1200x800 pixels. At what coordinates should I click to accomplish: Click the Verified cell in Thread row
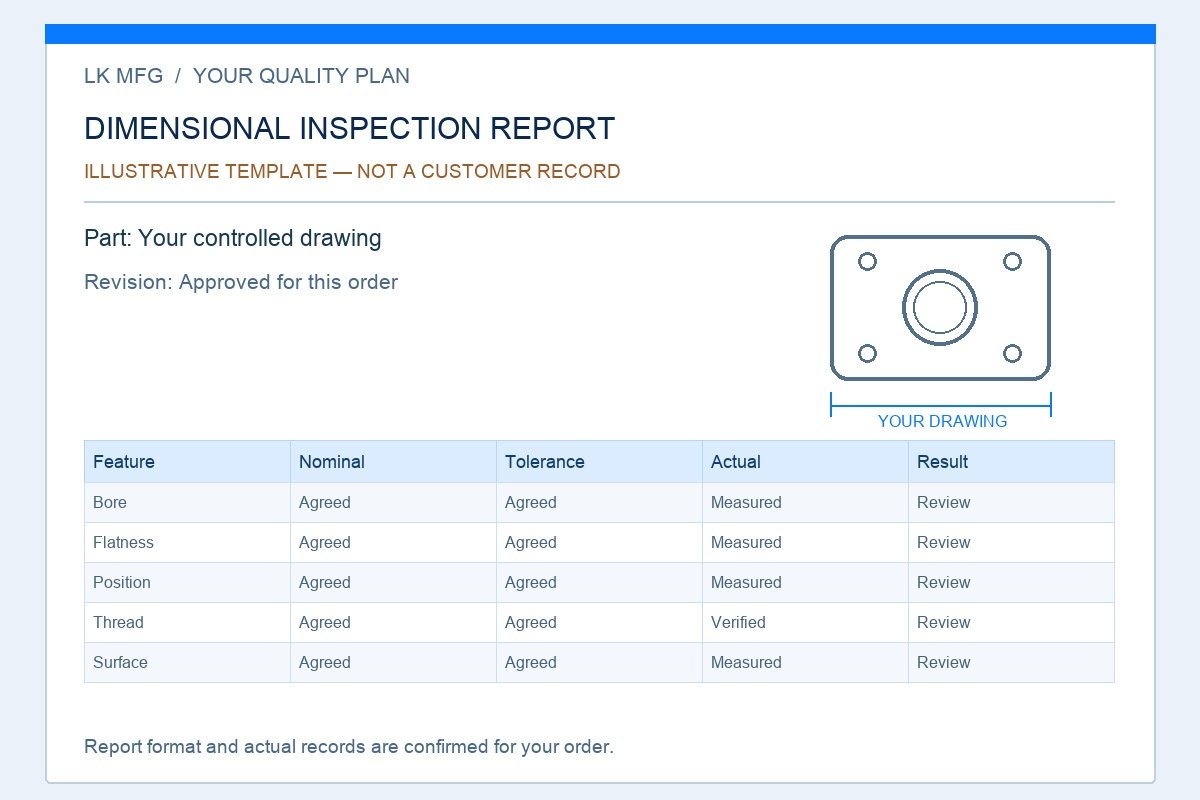point(805,623)
